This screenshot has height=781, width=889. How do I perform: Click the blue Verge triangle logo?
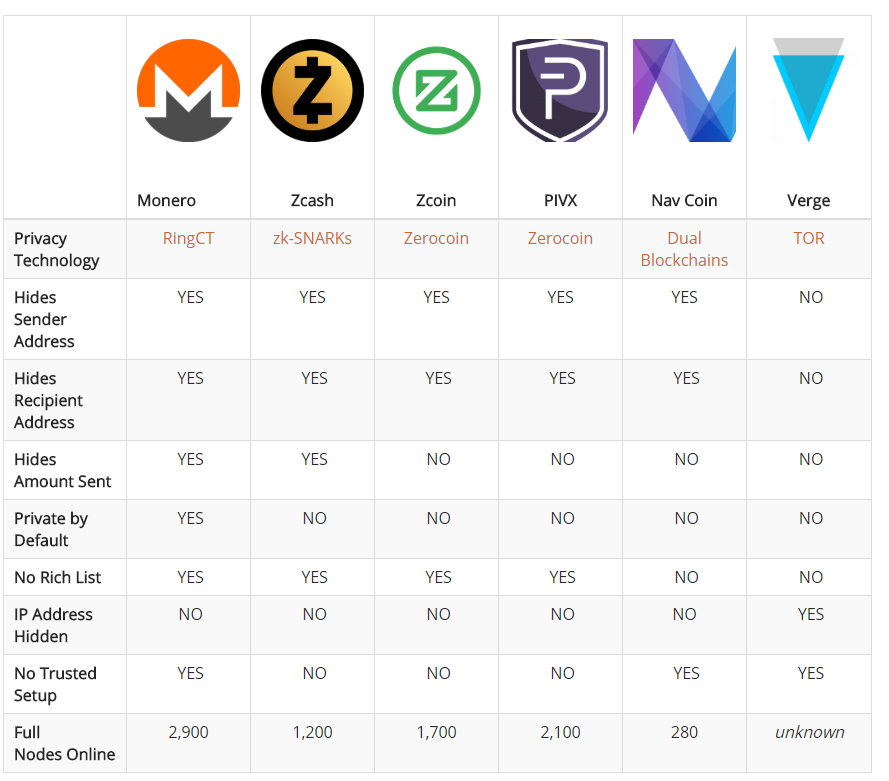point(808,90)
